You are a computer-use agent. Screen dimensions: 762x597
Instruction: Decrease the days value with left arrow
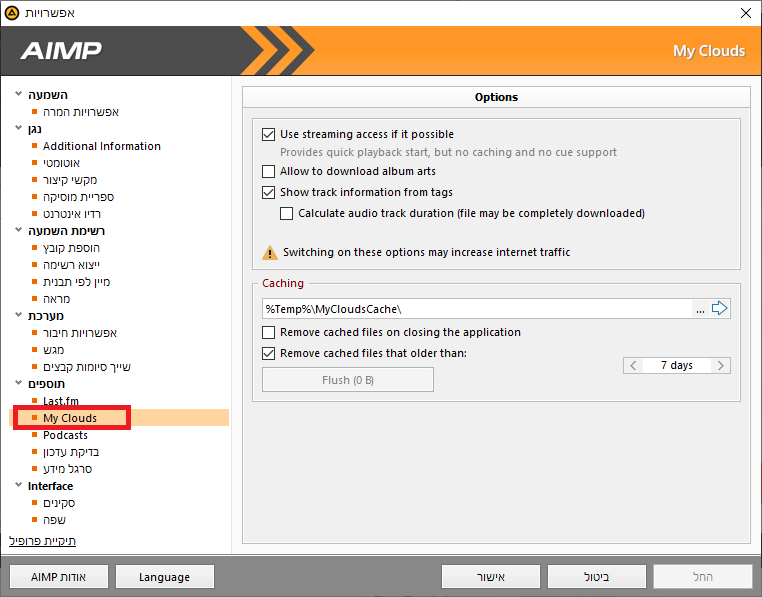(633, 366)
